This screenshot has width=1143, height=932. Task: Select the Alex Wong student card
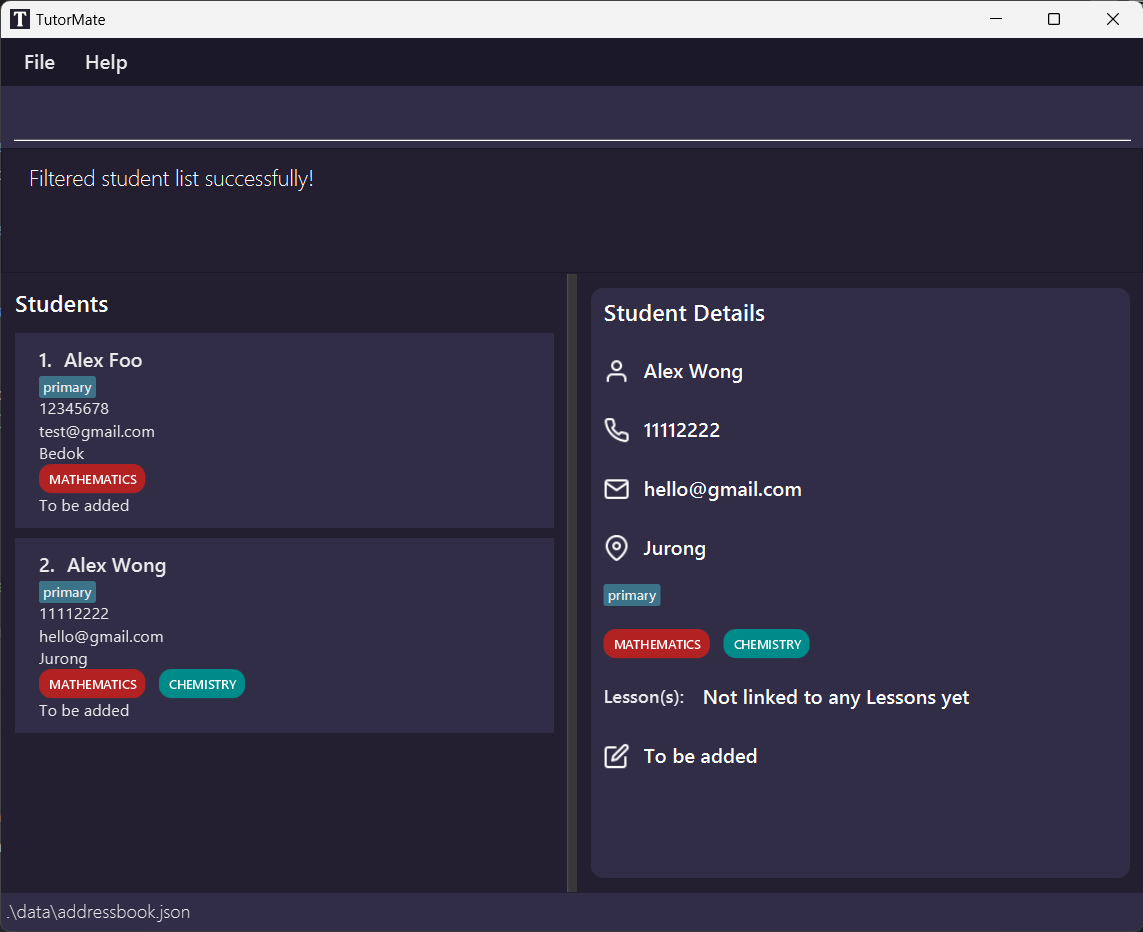point(284,635)
